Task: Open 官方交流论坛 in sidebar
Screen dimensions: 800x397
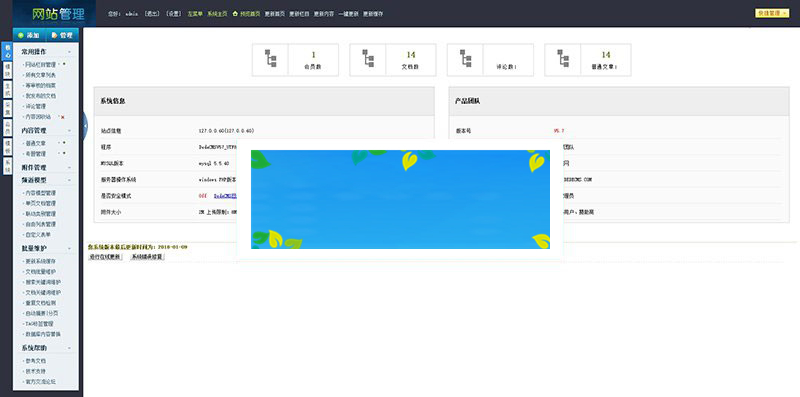Action: (40, 381)
